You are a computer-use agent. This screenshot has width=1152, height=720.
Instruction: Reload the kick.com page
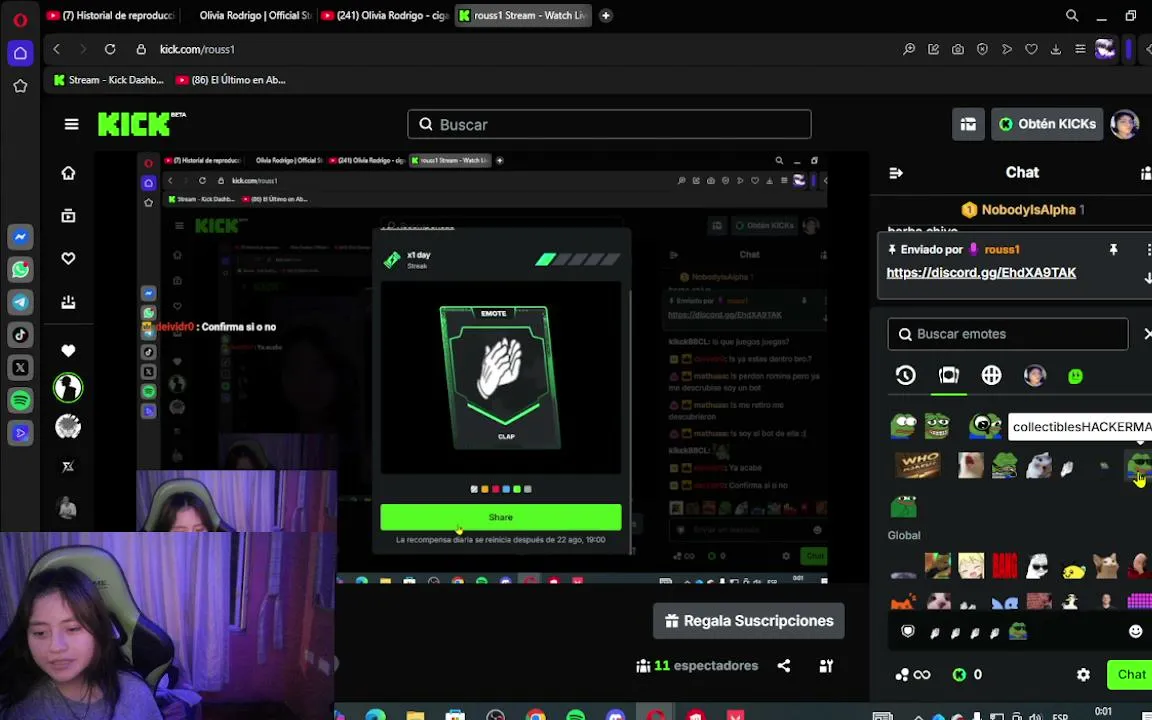coord(110,49)
